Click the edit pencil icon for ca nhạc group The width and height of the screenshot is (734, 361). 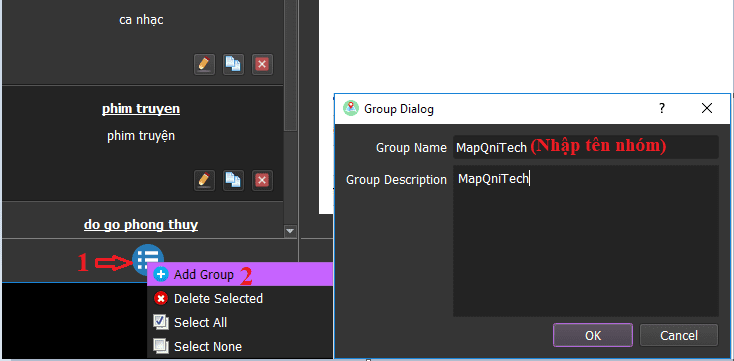pyautogui.click(x=204, y=64)
